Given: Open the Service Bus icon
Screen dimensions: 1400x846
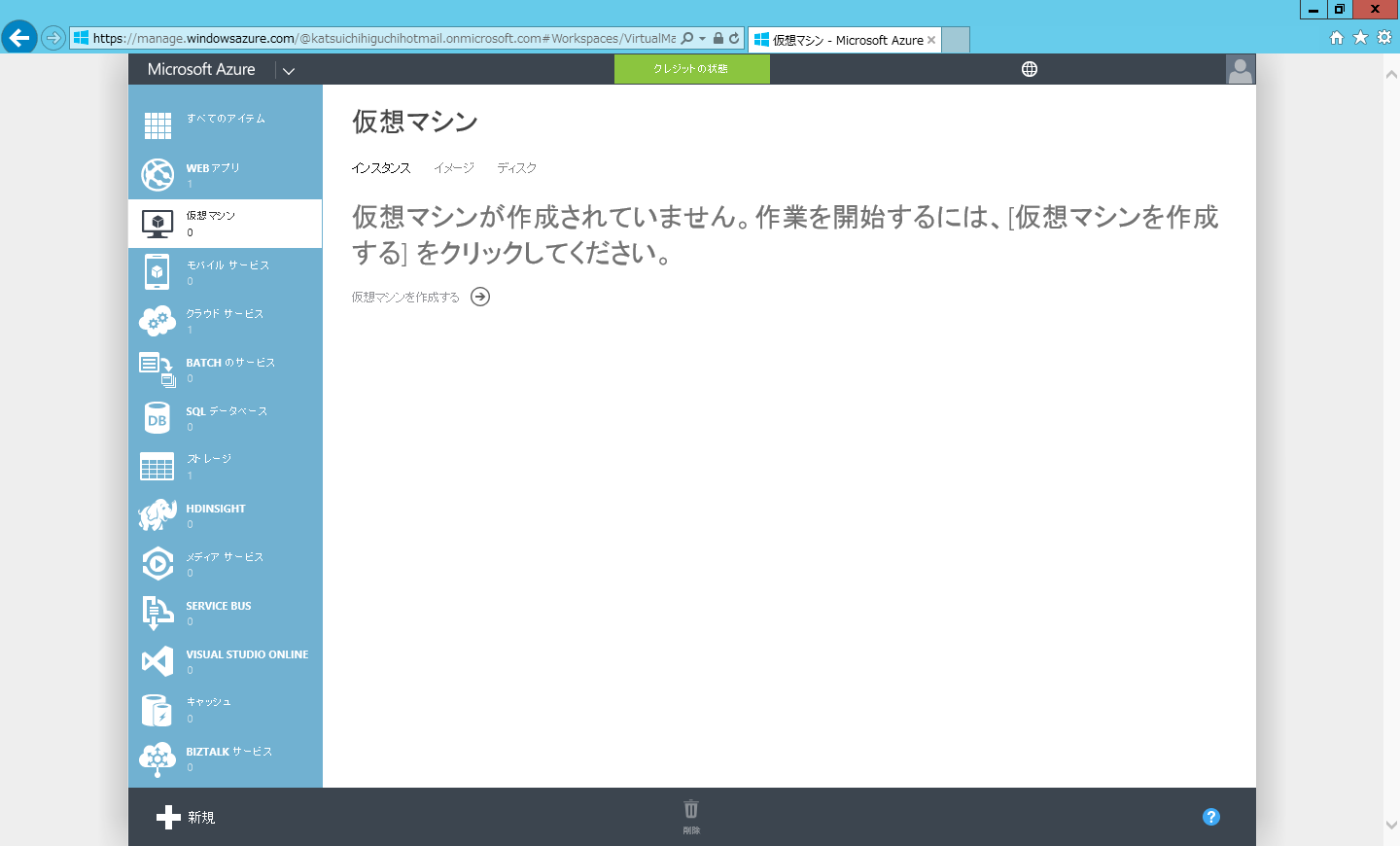Looking at the screenshot, I should click(157, 613).
